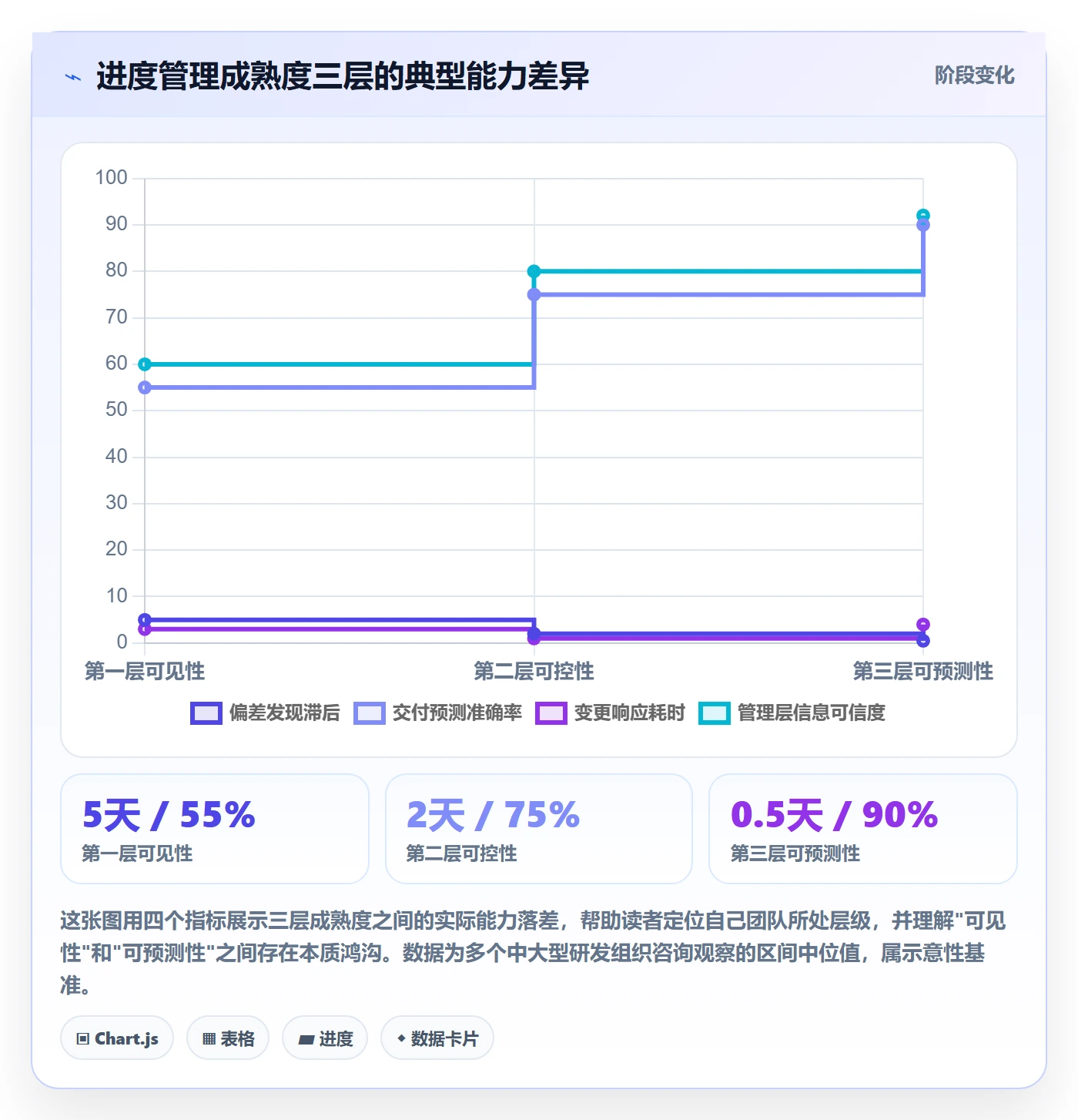This screenshot has width=1078, height=1120.
Task: Open the 5天 / 55% data card
Action: click(x=215, y=829)
